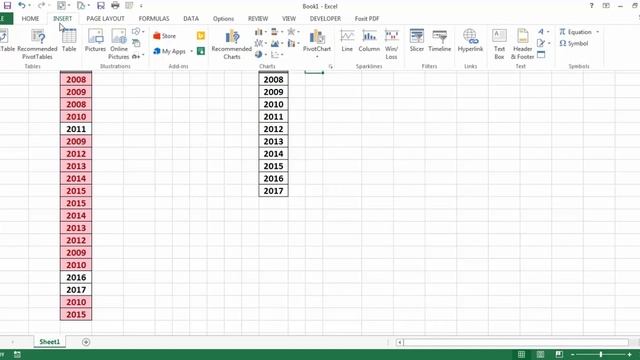Open the Foxit PDF tab

pyautogui.click(x=367, y=19)
